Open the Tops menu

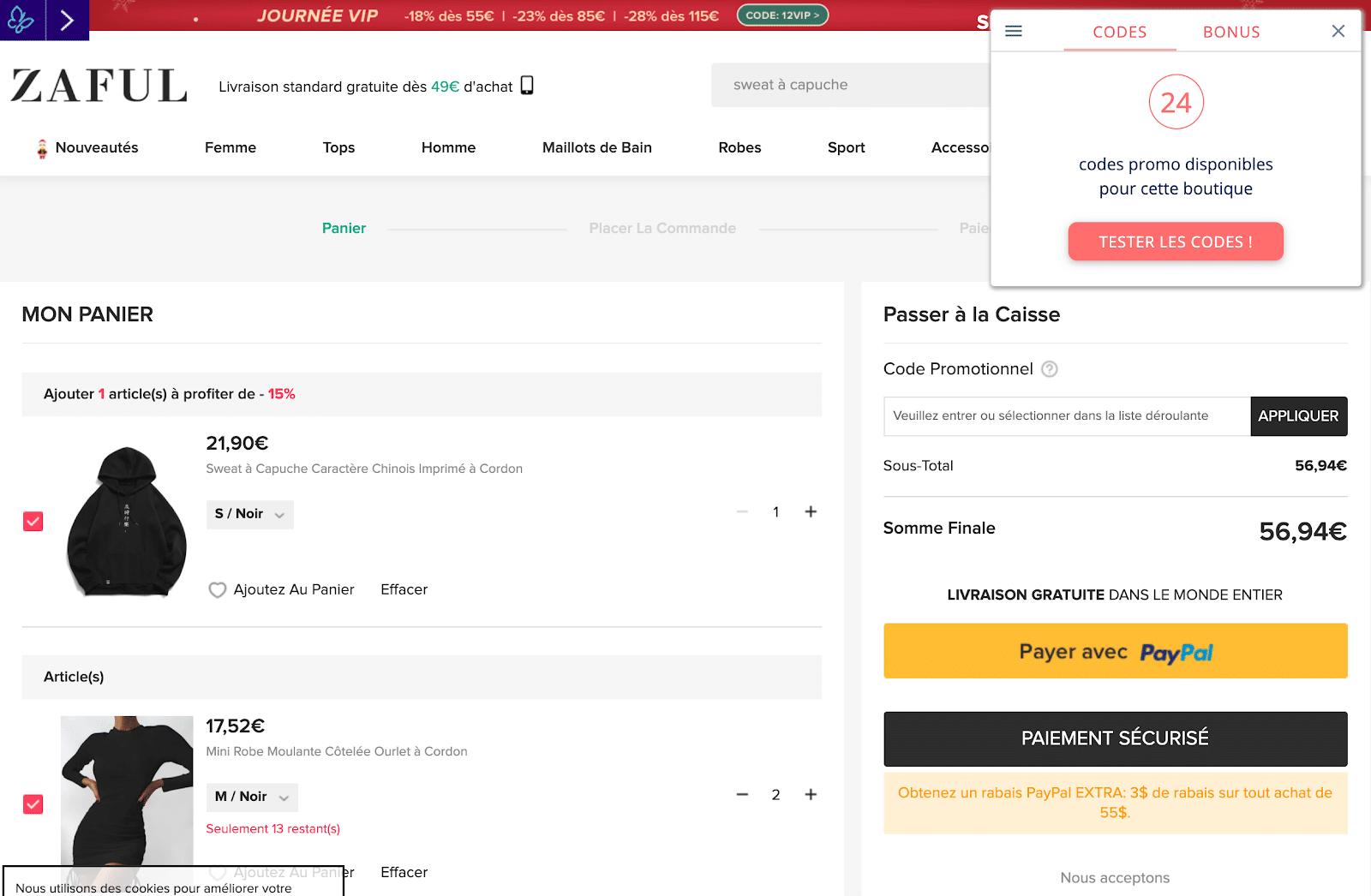point(338,147)
